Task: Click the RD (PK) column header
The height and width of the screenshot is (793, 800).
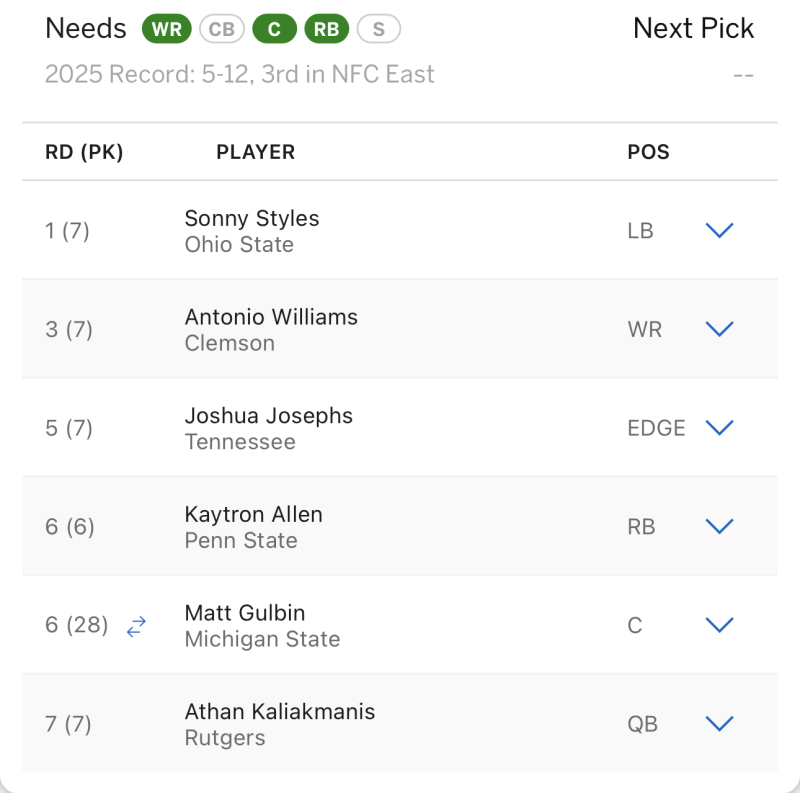Action: click(84, 152)
